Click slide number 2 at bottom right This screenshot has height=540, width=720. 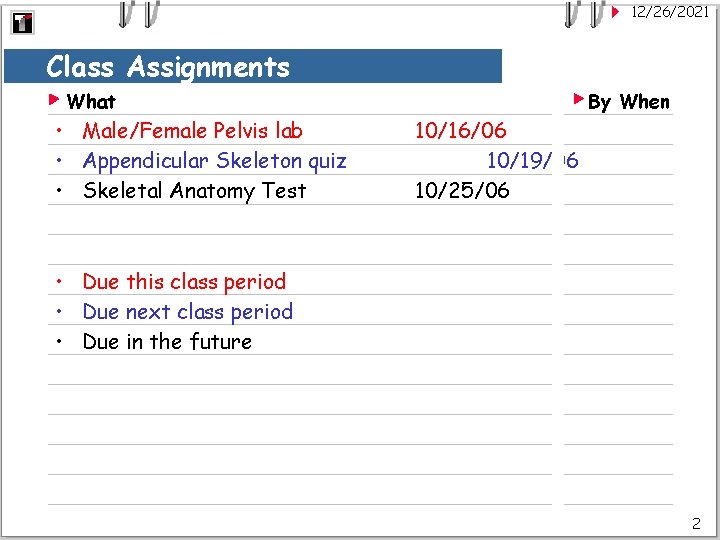(696, 522)
